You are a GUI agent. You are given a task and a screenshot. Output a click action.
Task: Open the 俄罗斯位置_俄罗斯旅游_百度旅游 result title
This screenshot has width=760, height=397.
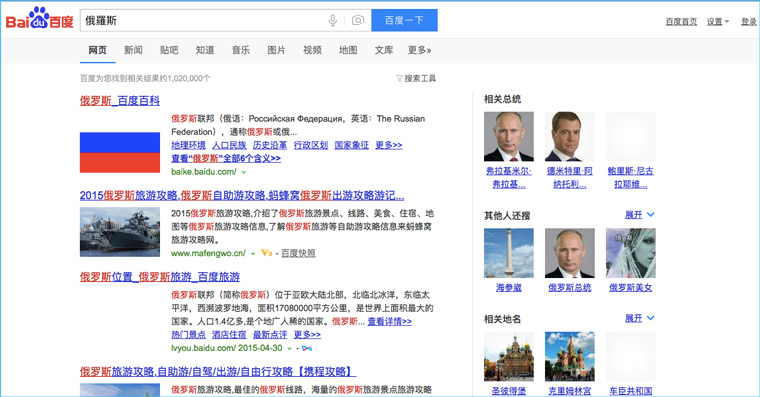point(160,277)
